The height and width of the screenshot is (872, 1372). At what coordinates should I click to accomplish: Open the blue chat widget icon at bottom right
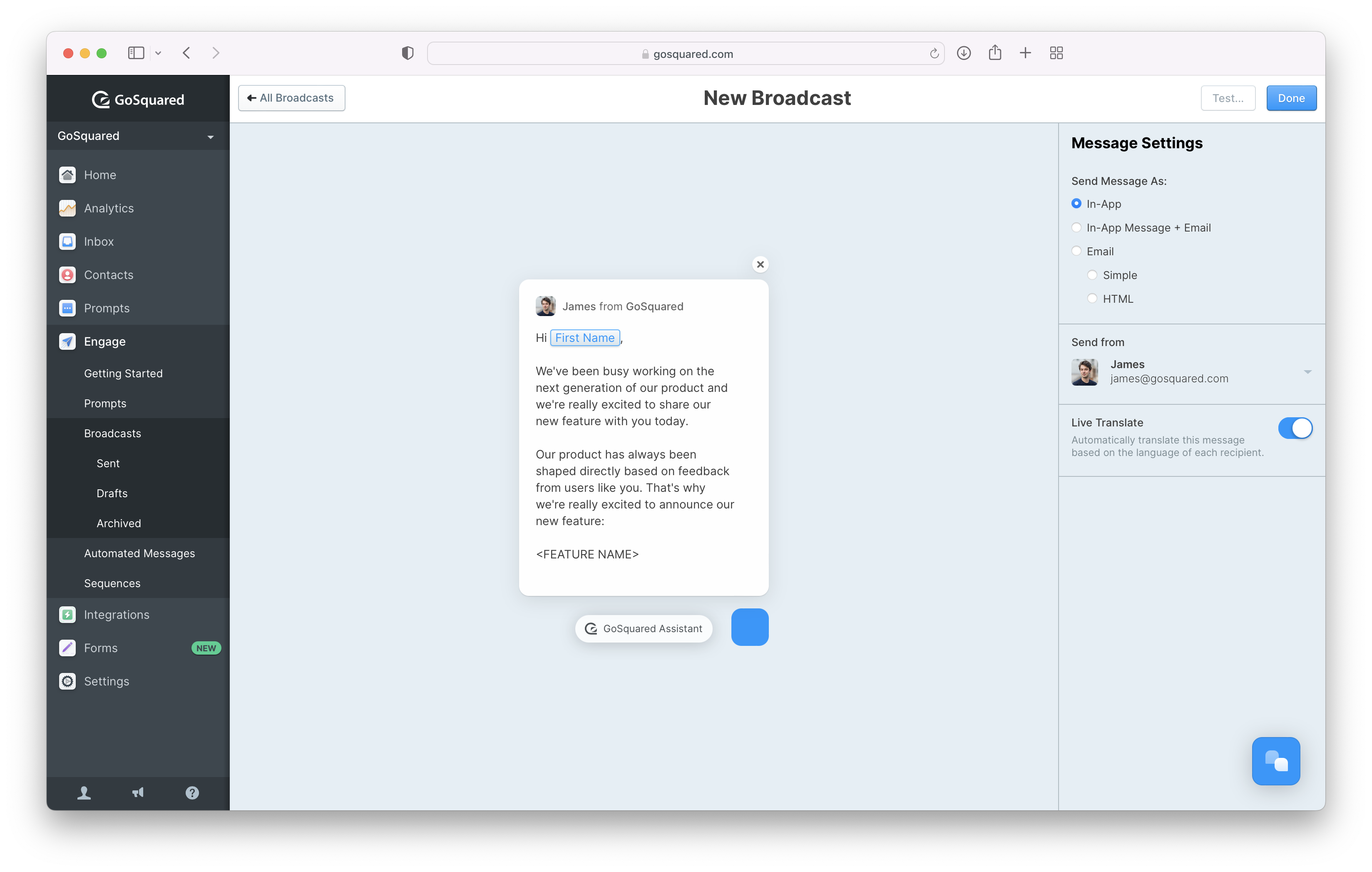1276,761
